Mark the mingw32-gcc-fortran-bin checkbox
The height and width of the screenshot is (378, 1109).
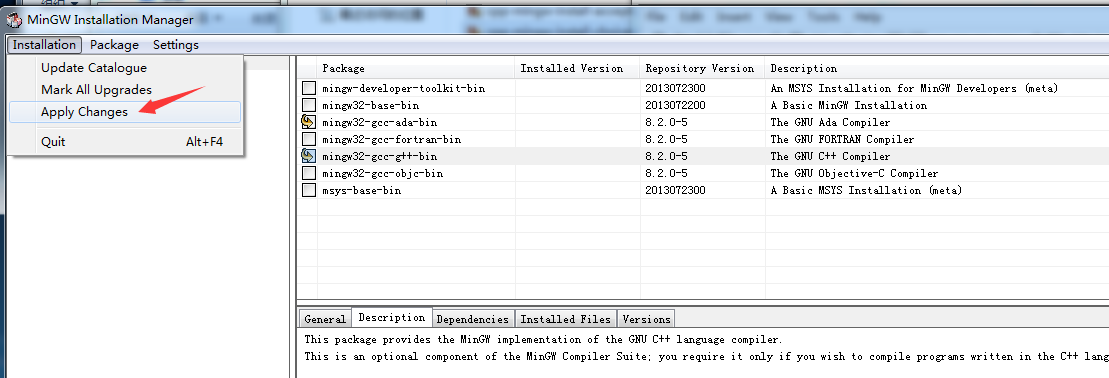[x=308, y=139]
